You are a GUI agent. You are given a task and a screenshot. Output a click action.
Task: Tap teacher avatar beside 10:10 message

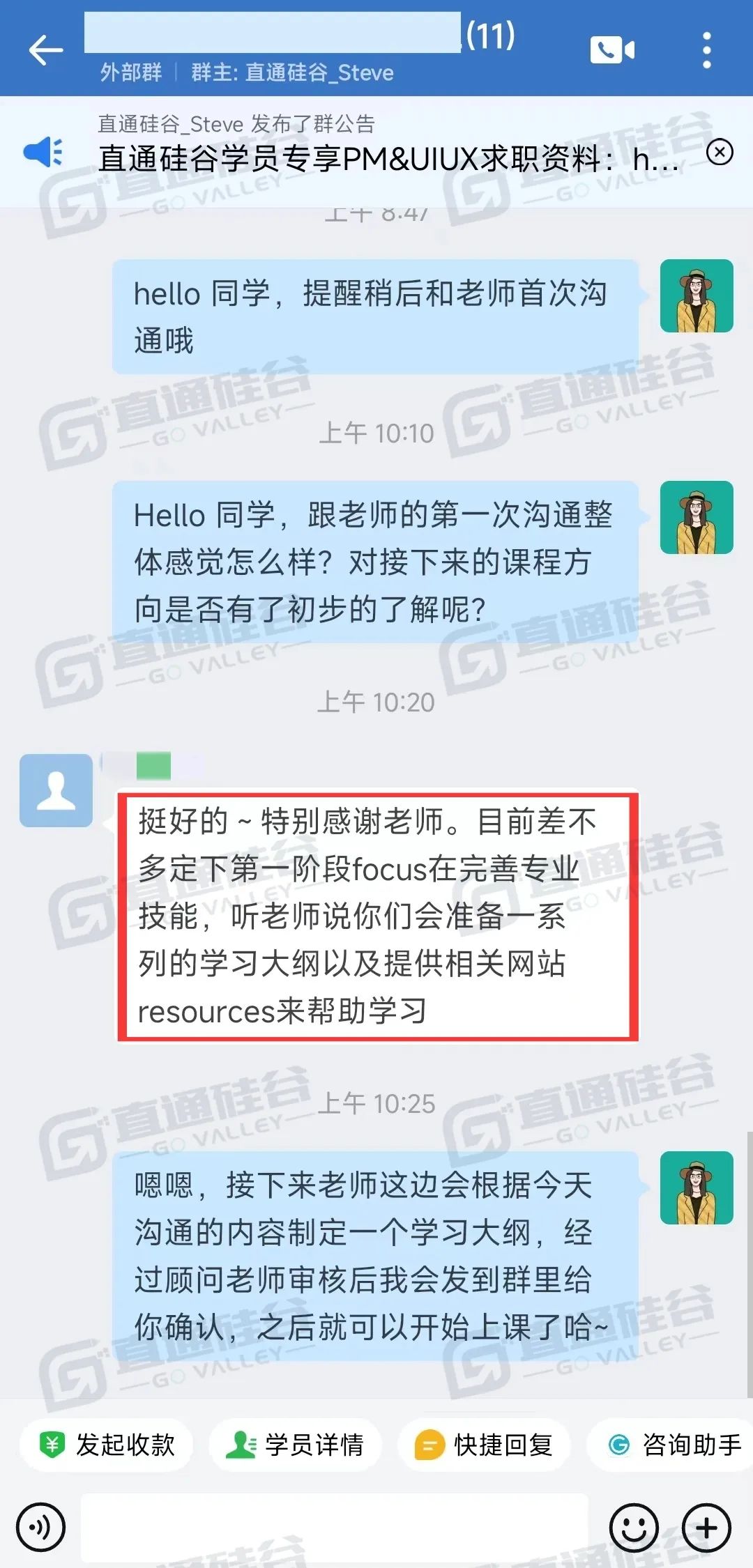pyautogui.click(x=697, y=517)
